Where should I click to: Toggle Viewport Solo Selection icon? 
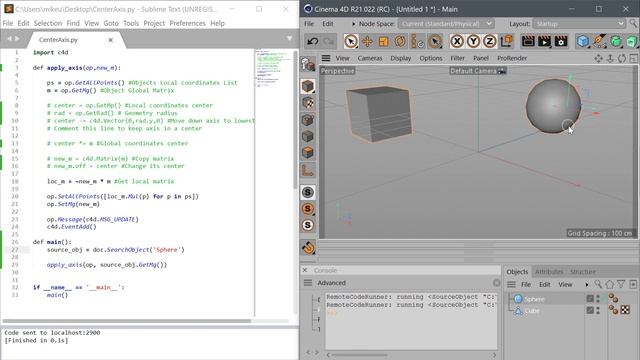coord(308,225)
